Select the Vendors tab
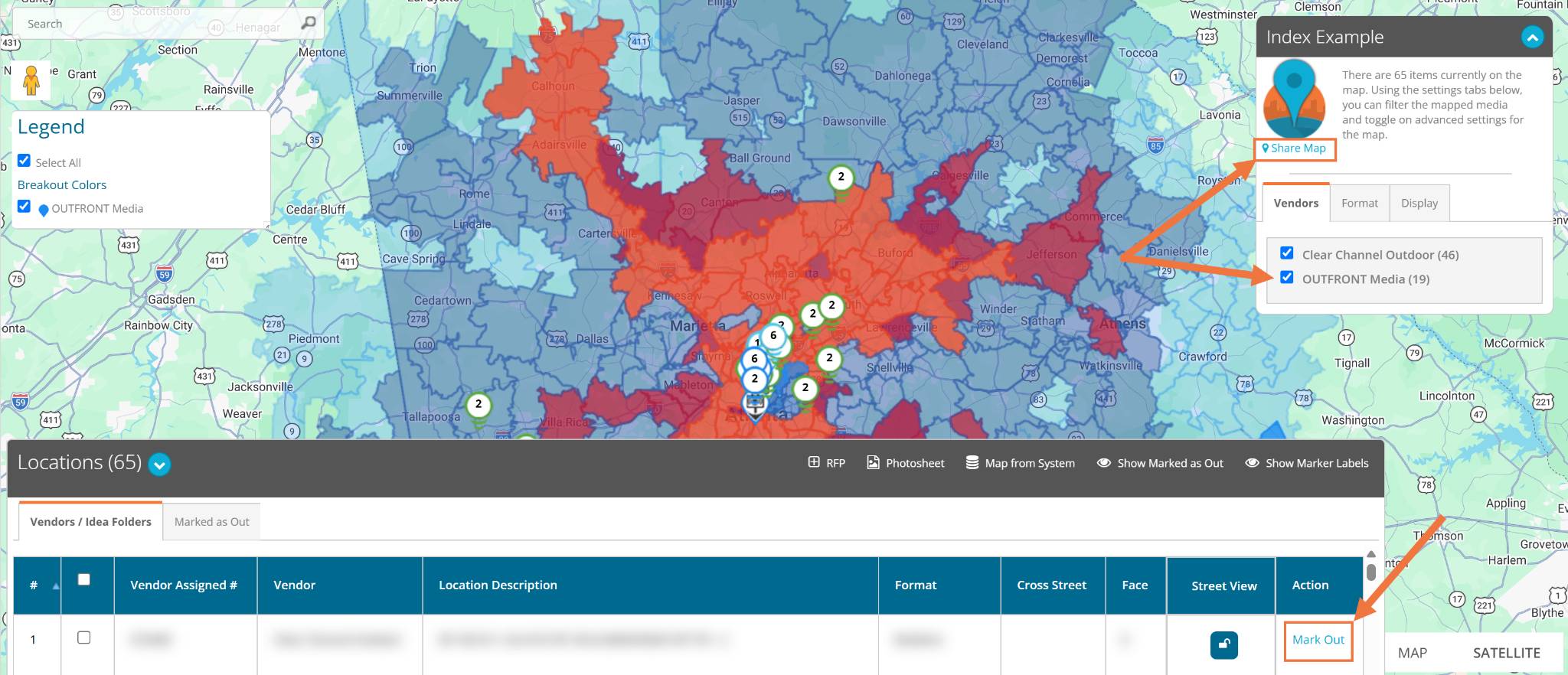The image size is (1568, 675). click(x=1296, y=202)
